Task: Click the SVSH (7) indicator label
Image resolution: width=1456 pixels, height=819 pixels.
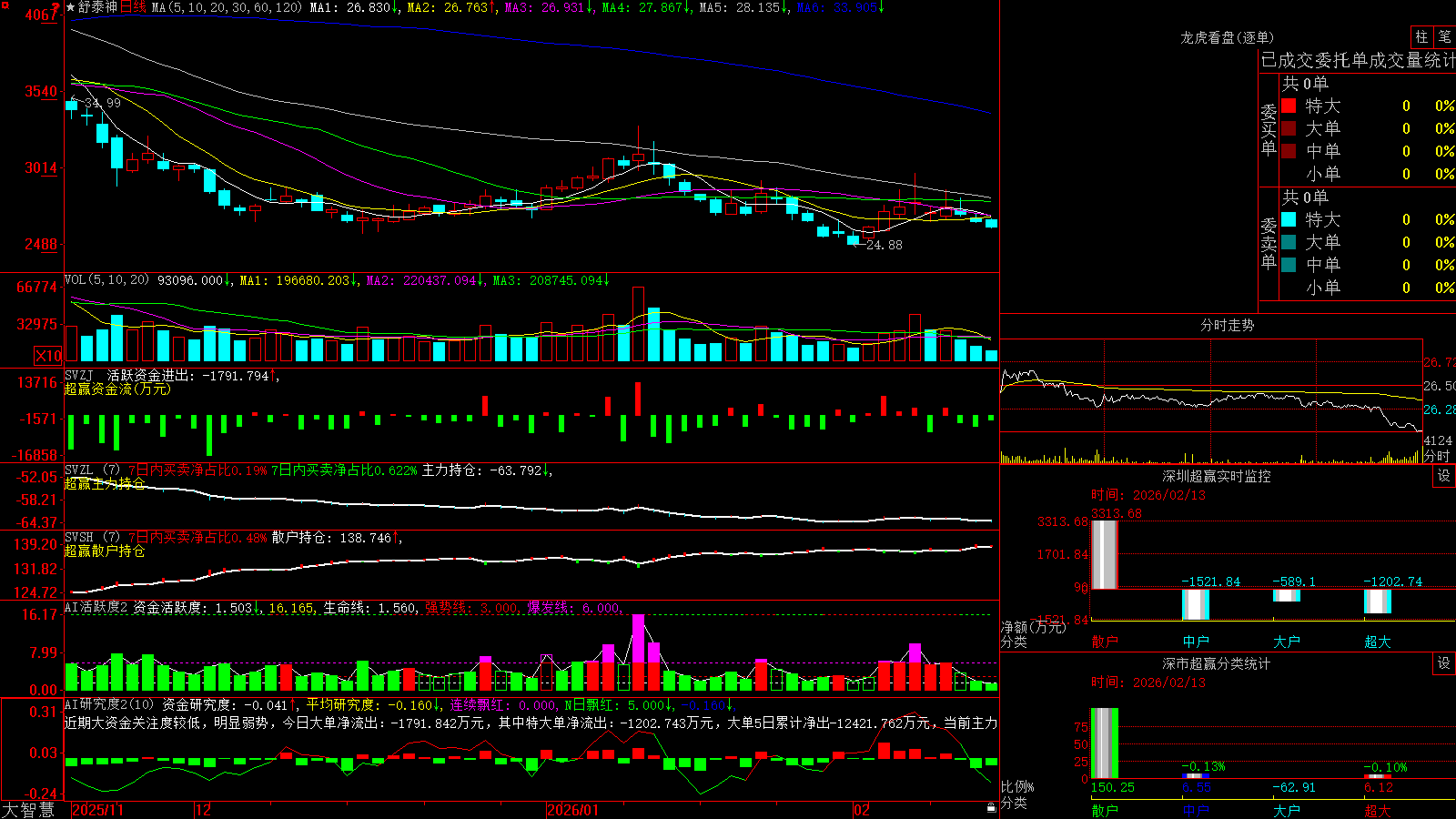Action: coord(92,538)
